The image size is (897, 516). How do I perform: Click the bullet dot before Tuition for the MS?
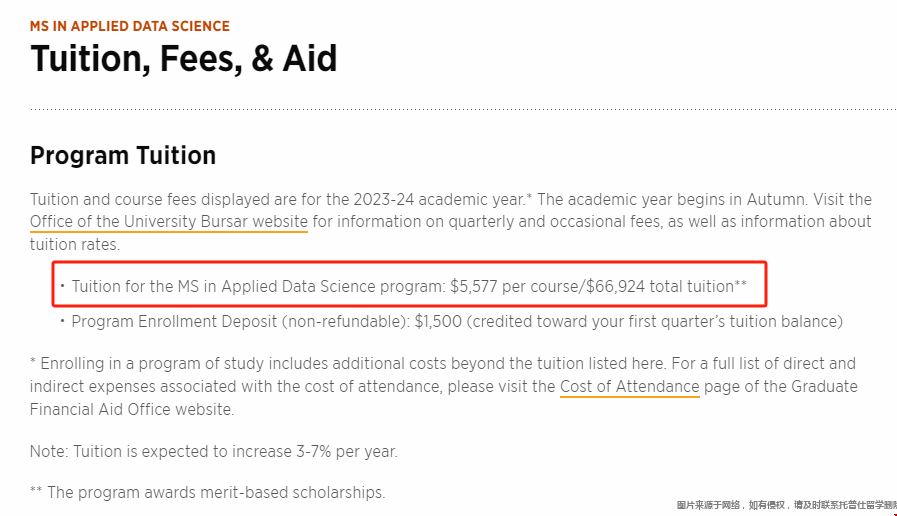[62, 285]
